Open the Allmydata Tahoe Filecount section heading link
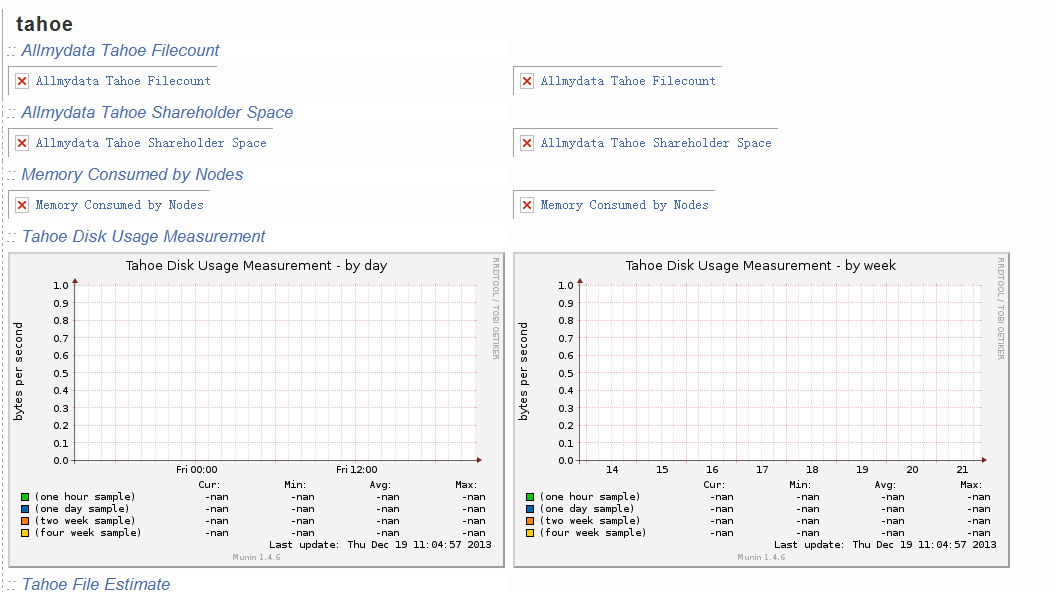This screenshot has height=592, width=1056. 120,51
